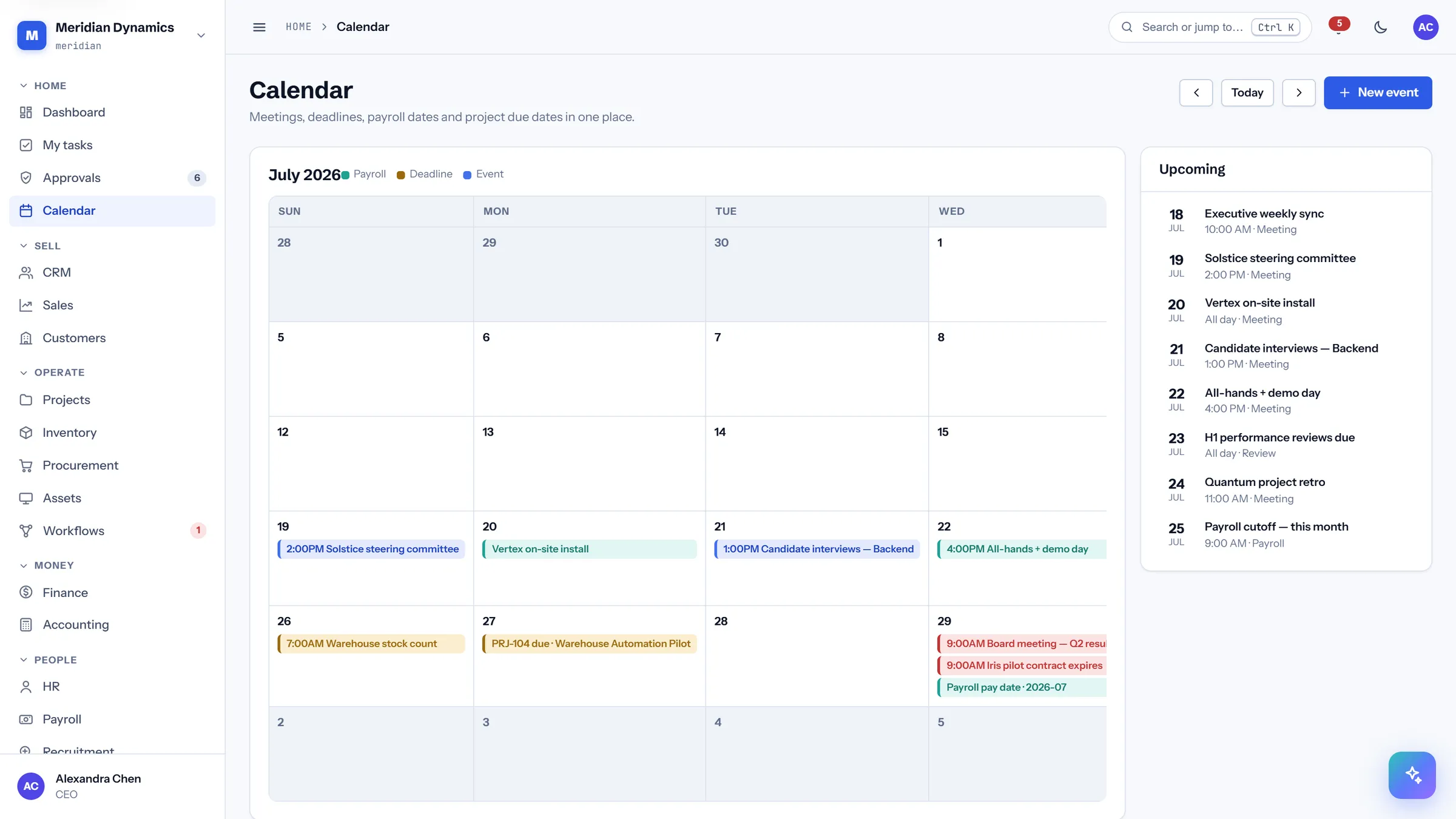
Task: Click the Ctrl K shortcut hint
Action: click(1275, 27)
